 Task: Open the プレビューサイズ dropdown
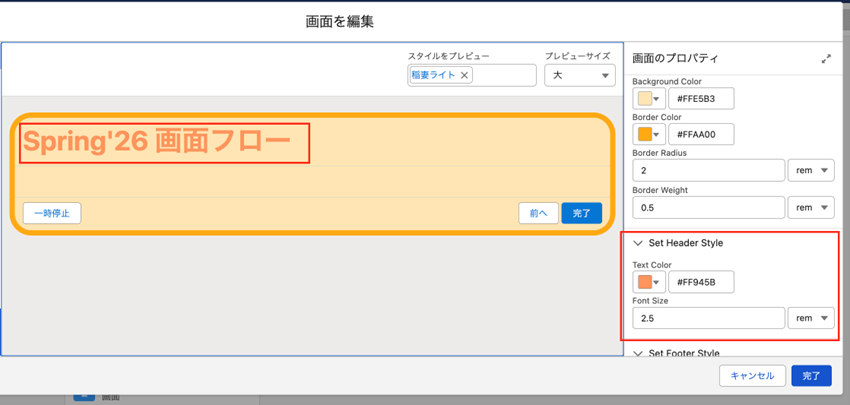point(579,75)
